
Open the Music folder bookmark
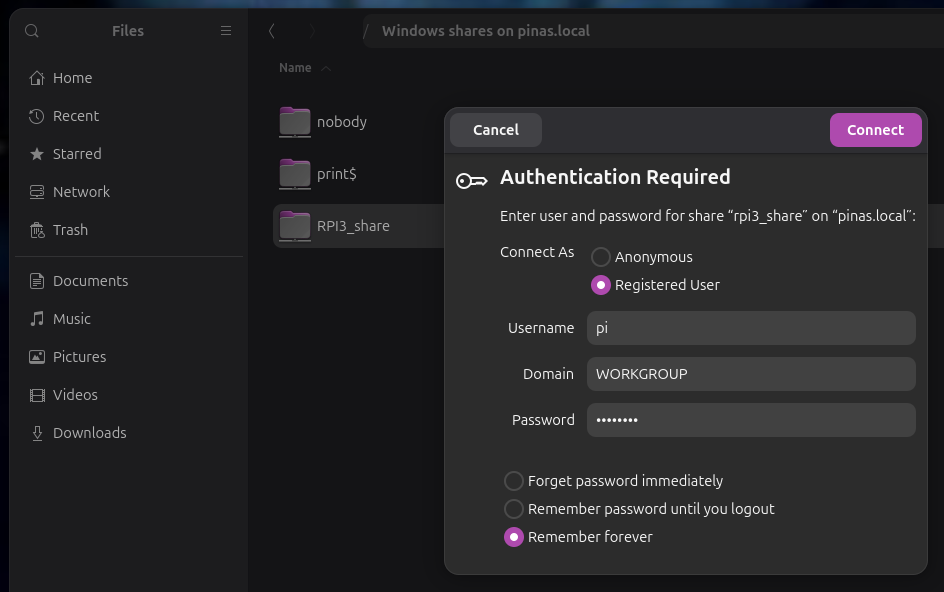pyautogui.click(x=129, y=319)
